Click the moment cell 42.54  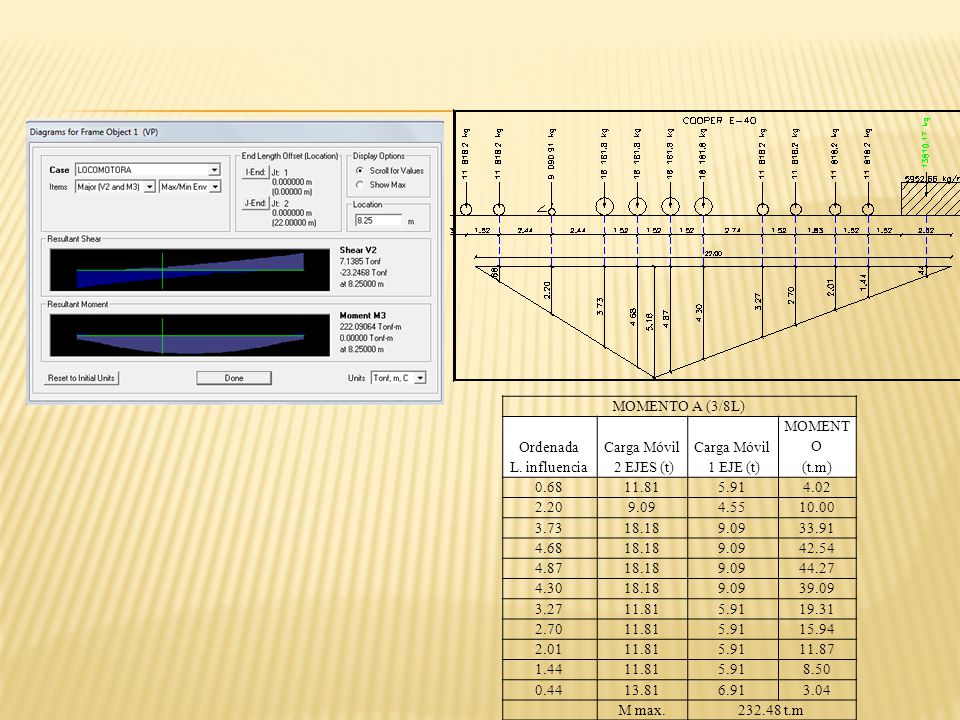817,548
